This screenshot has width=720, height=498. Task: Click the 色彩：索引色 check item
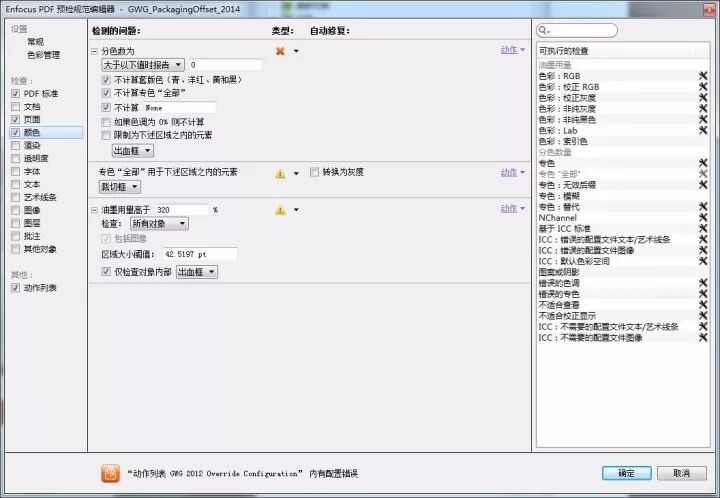[623, 141]
